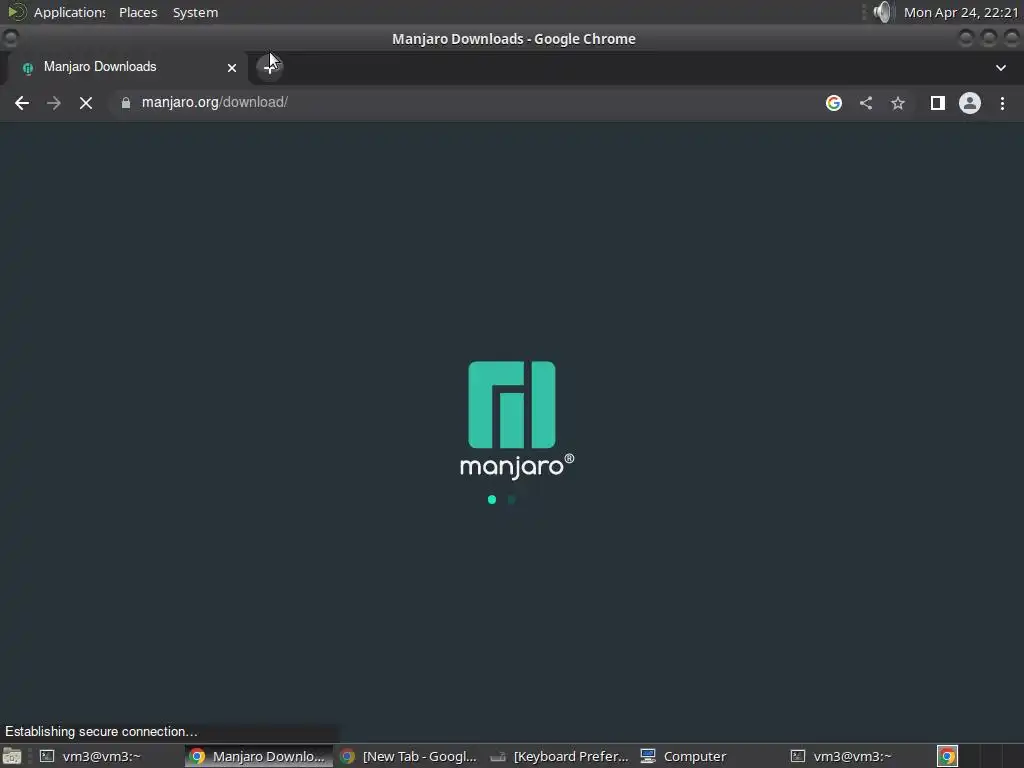Go back to the previous page
This screenshot has height=768, width=1024.
(22, 103)
